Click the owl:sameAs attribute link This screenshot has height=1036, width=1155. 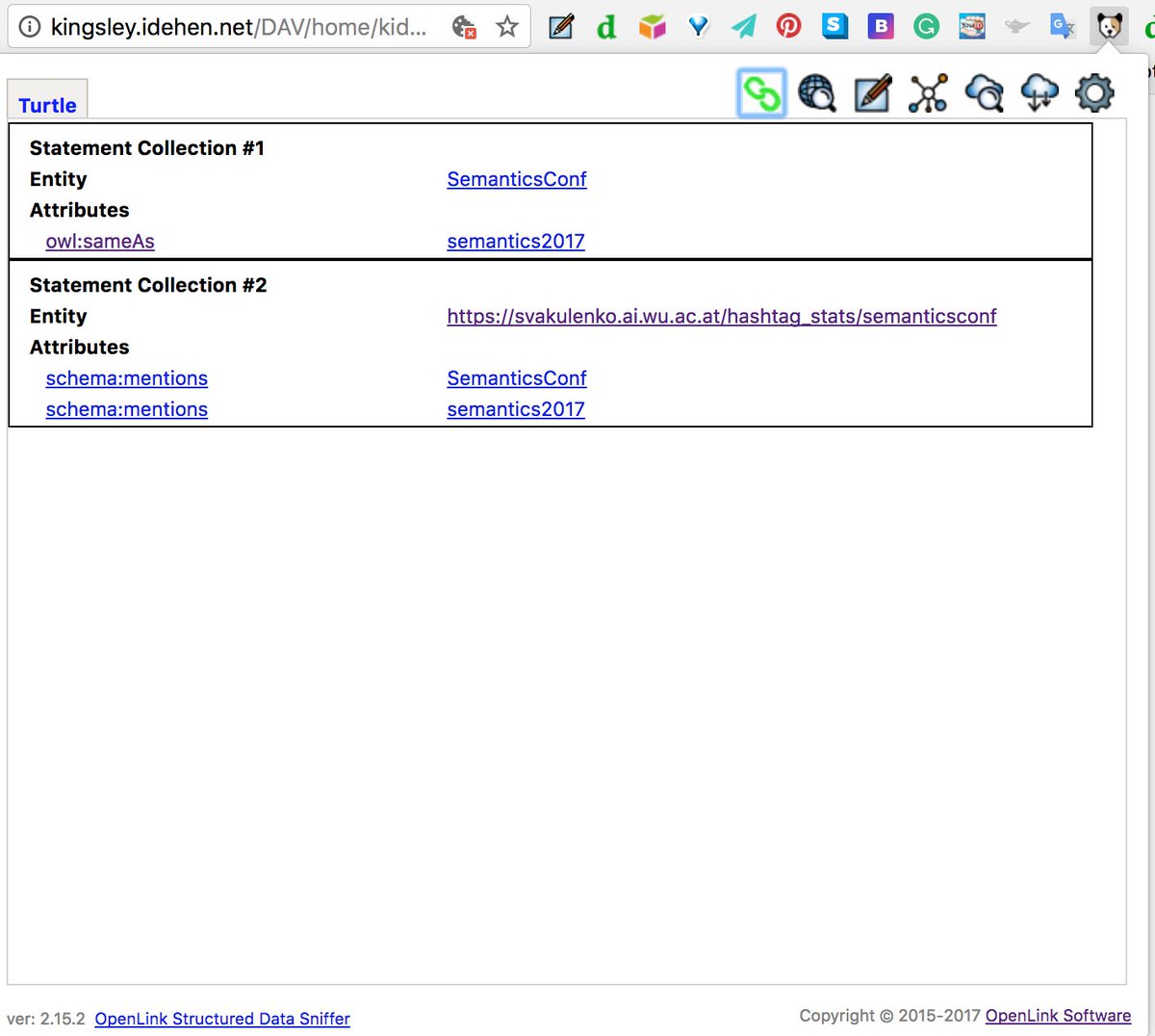(x=100, y=241)
